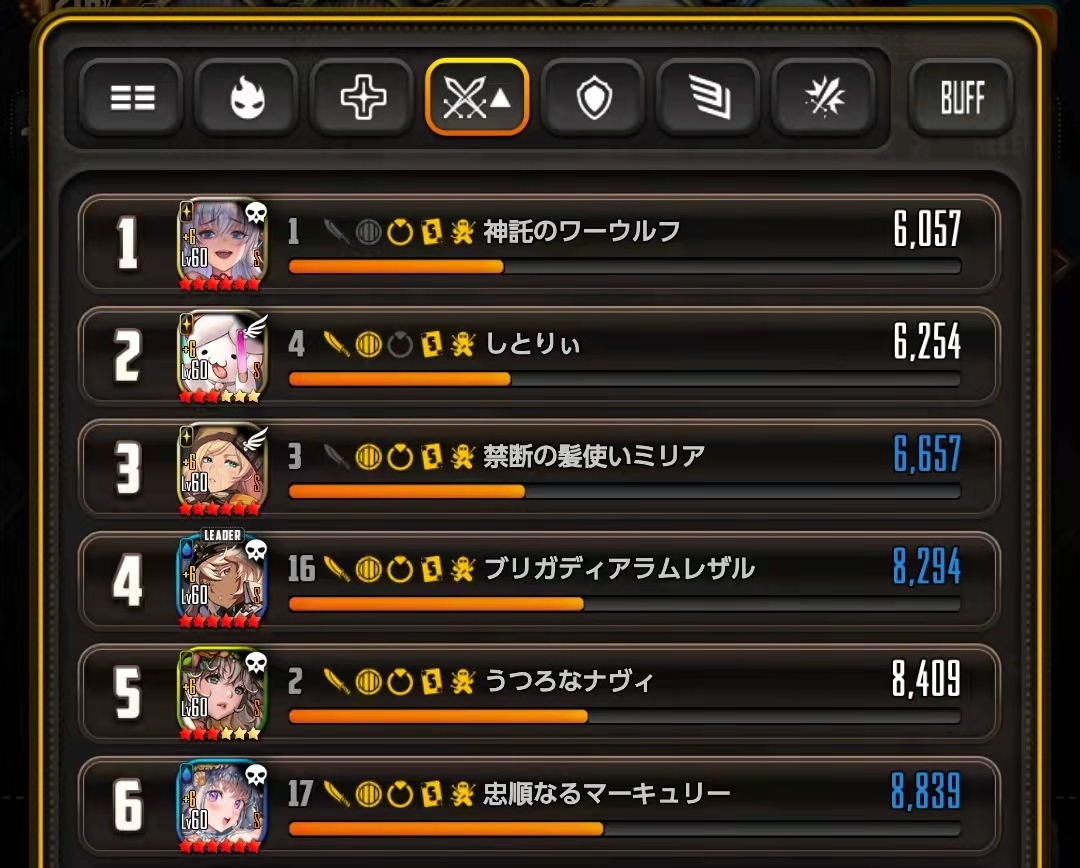Screen dimensions: 1080x868
Task: Open 忠順なるマーキュリー character portrait
Action: tap(222, 806)
